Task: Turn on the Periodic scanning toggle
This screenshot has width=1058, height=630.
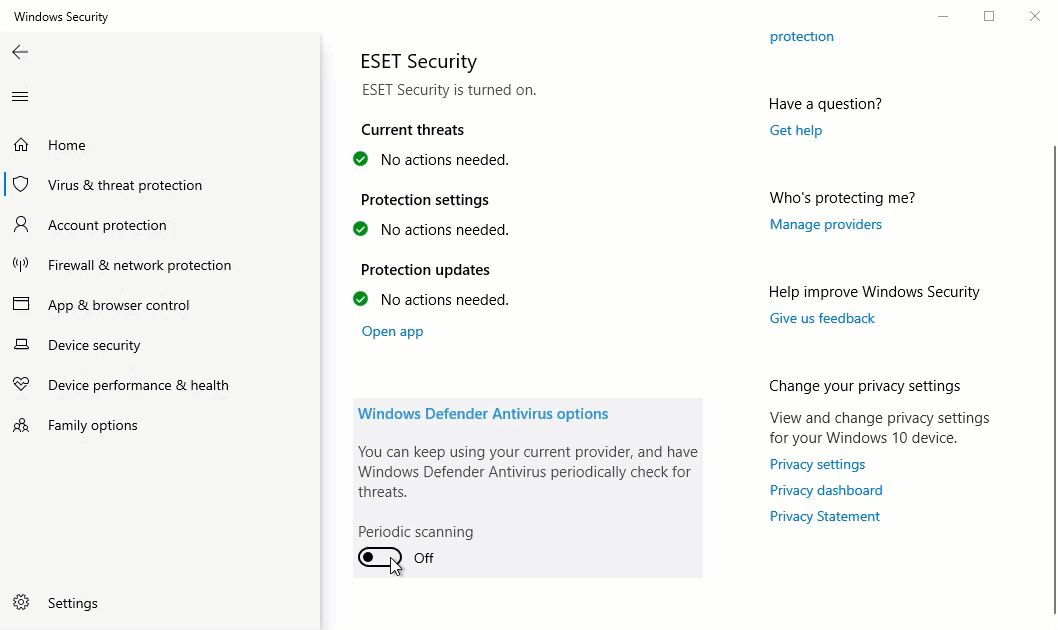Action: pyautogui.click(x=380, y=558)
